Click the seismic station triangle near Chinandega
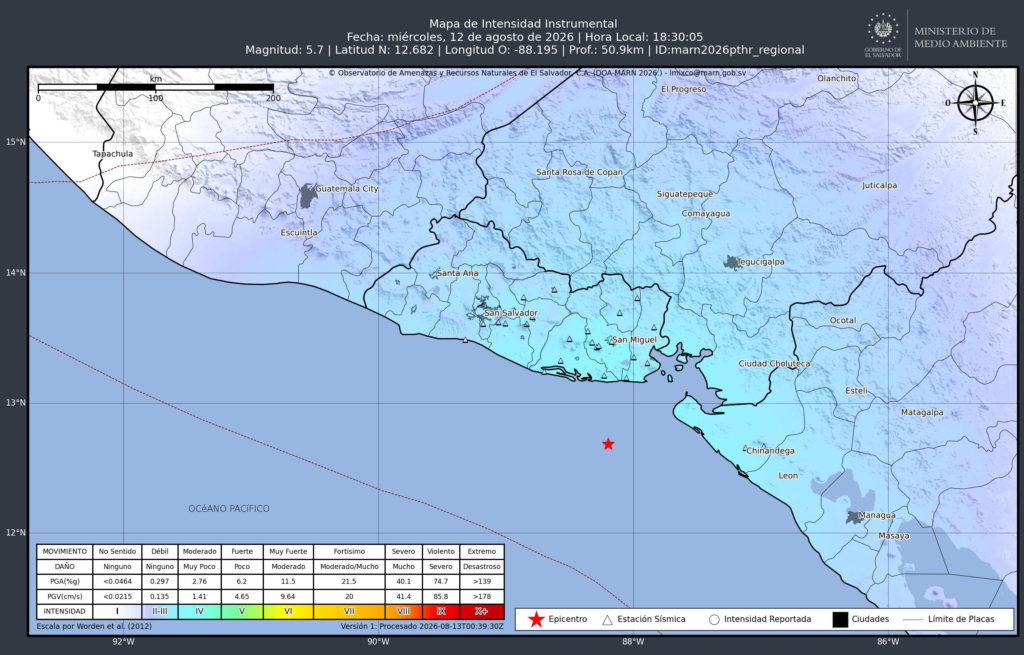 point(745,449)
